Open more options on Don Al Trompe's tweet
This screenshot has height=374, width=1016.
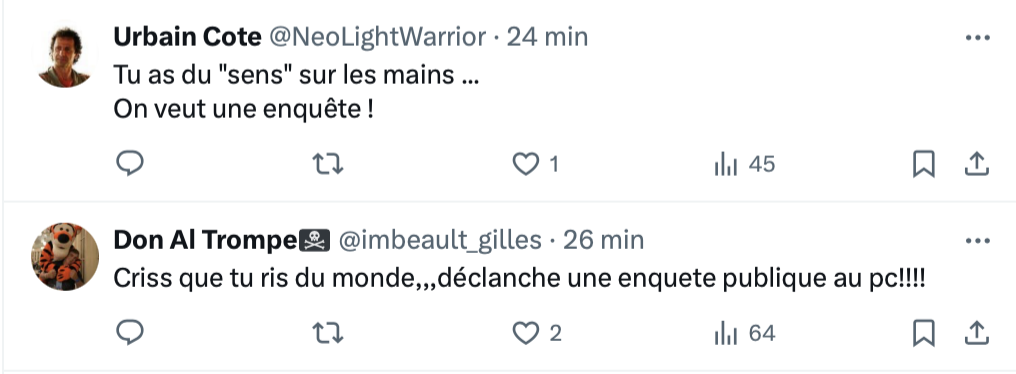click(977, 241)
